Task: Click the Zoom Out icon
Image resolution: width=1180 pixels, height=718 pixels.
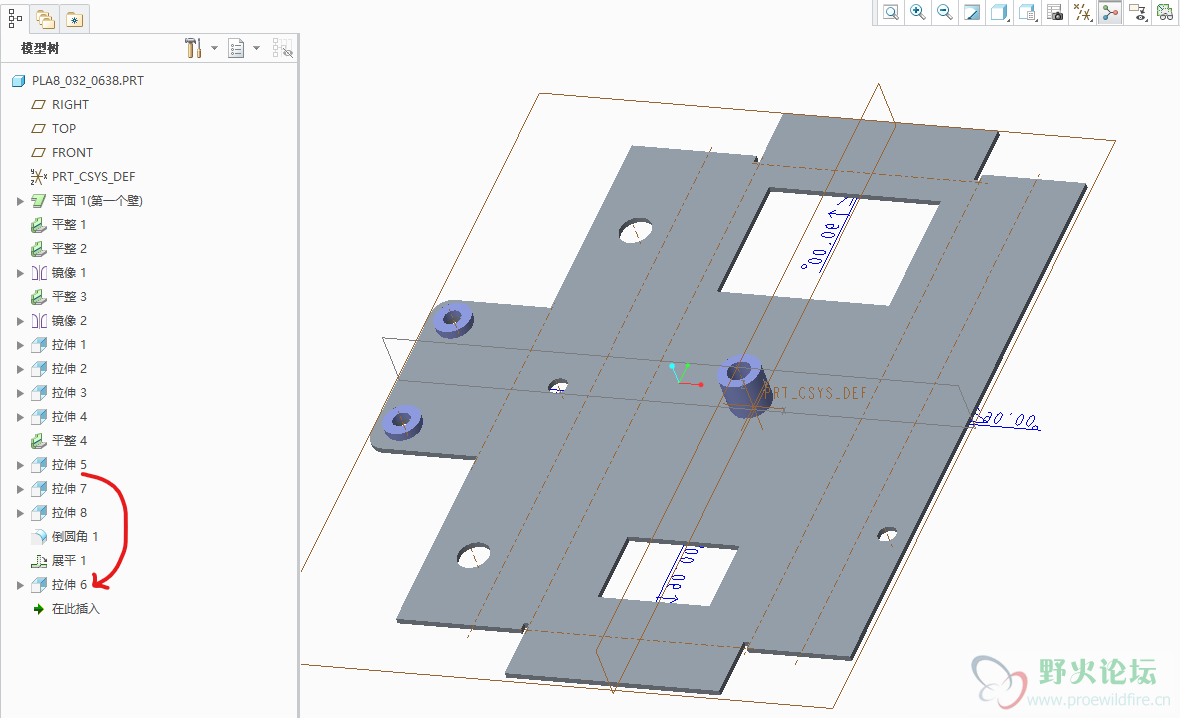Action: tap(945, 12)
